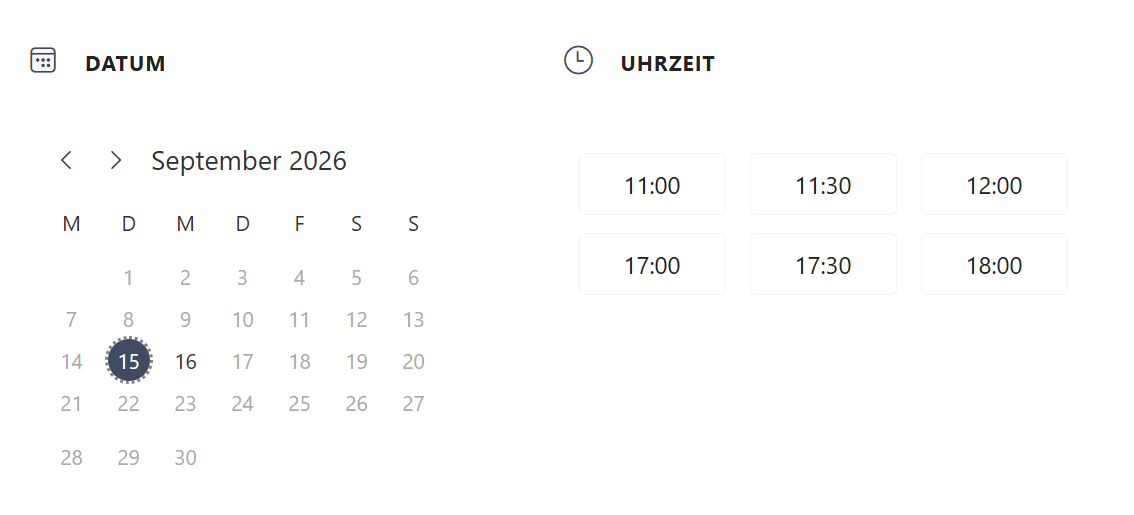Click date 17 in the calendar
This screenshot has width=1134, height=515.
(x=242, y=361)
